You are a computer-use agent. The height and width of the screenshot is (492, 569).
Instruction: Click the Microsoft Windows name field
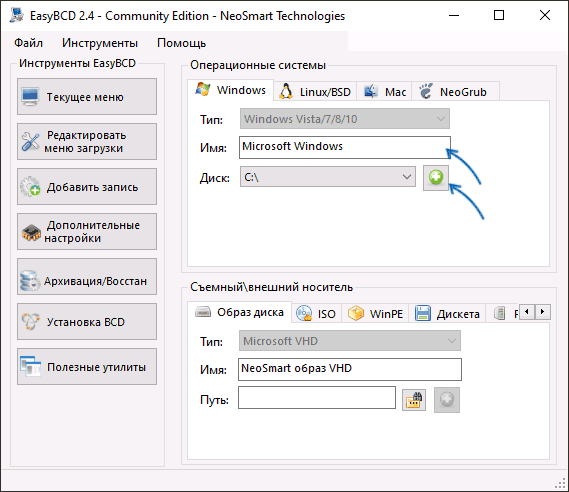tap(345, 147)
